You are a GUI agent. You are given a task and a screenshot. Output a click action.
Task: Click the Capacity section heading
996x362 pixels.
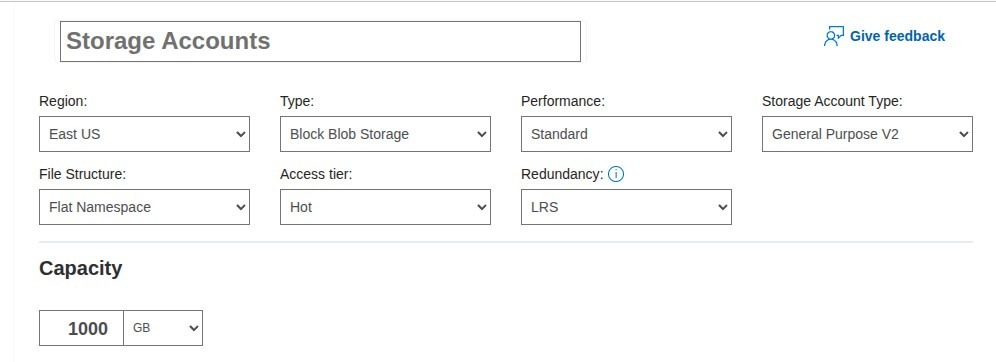81,269
